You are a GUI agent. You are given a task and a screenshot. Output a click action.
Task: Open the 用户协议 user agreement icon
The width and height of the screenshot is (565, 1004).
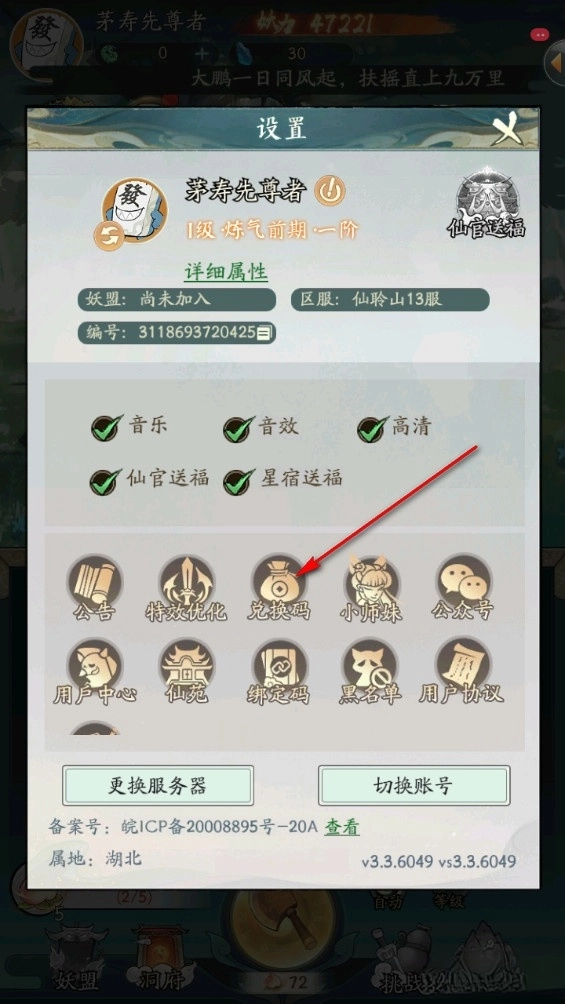point(462,669)
